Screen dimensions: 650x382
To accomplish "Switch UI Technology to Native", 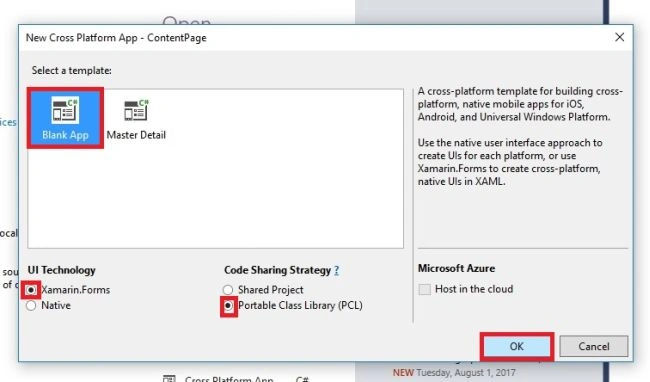I will tap(31, 306).
